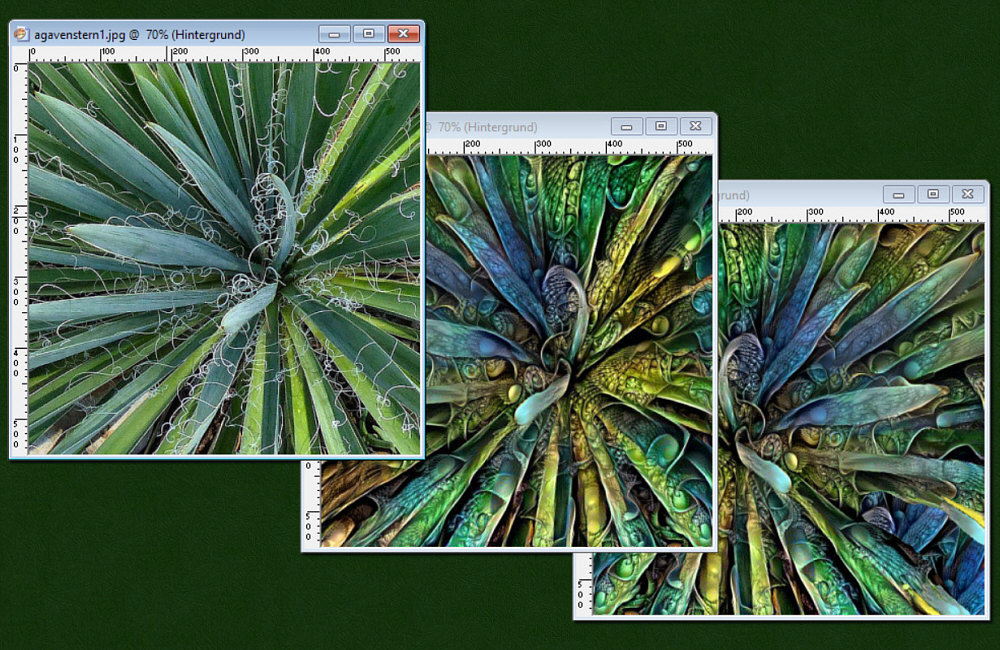1000x650 pixels.
Task: Maximize the rightmost image window
Action: coord(933,194)
